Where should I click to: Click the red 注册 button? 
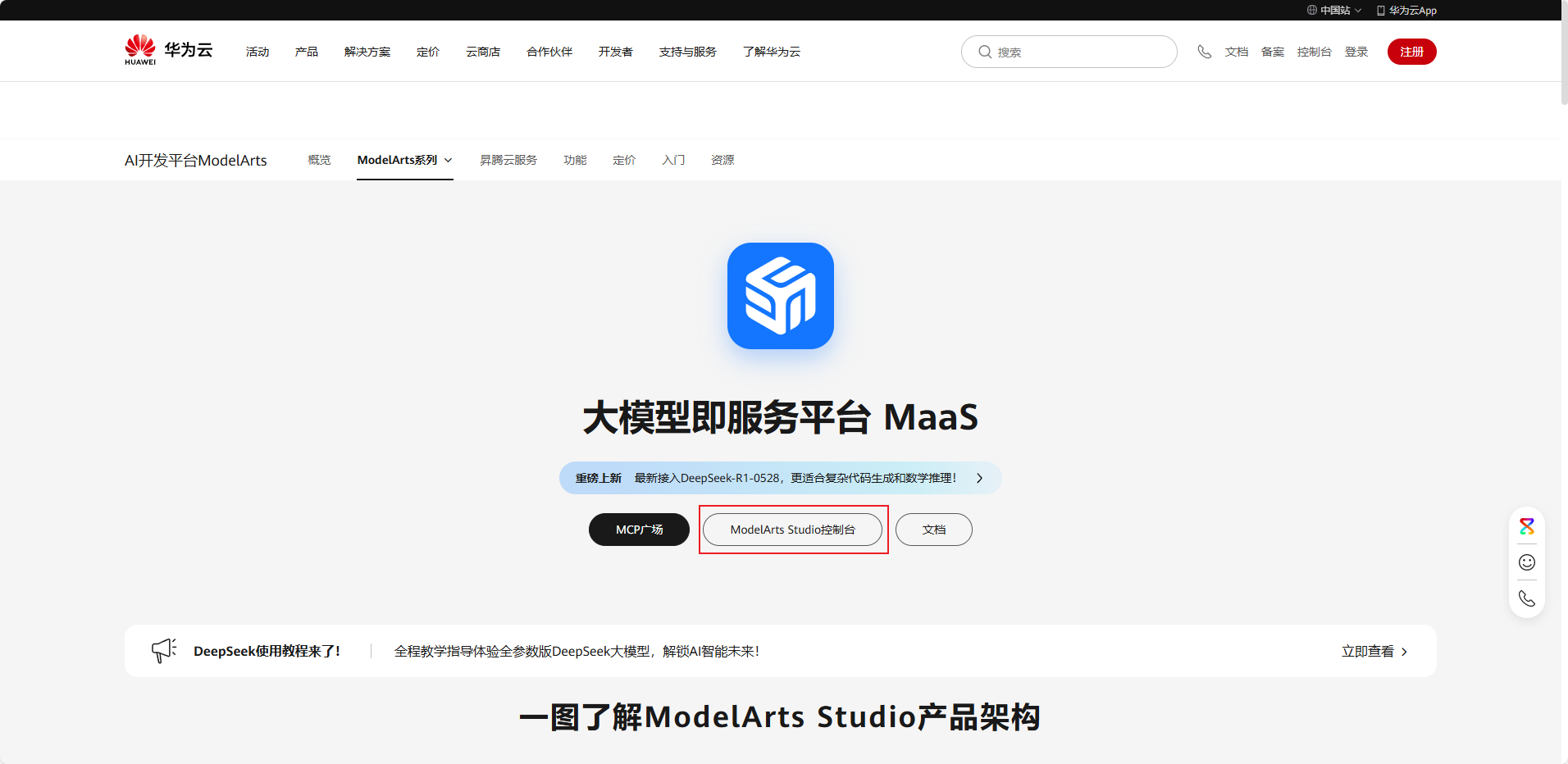1411,52
